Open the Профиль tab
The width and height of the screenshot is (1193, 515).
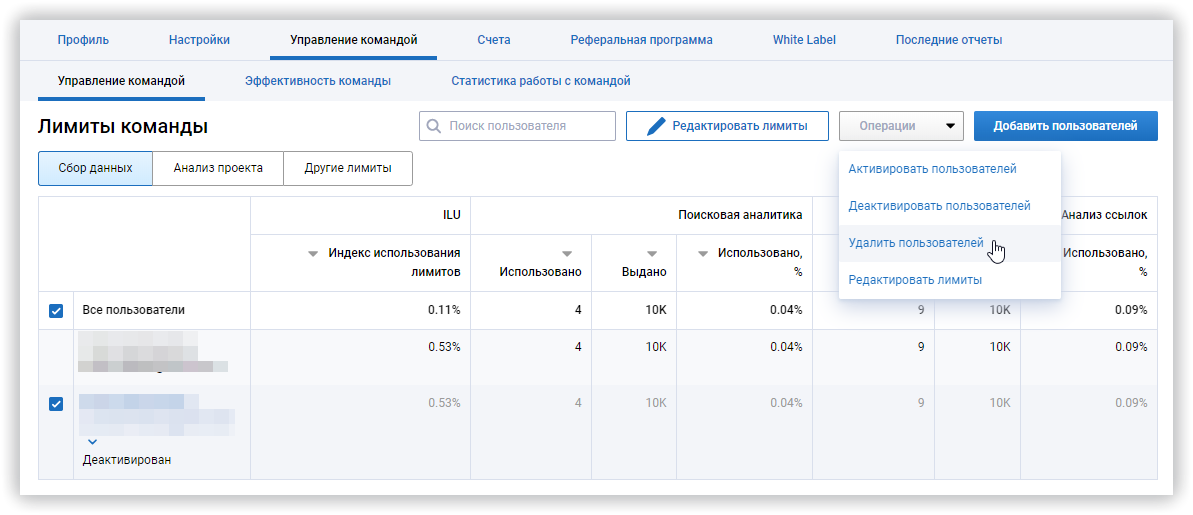83,40
